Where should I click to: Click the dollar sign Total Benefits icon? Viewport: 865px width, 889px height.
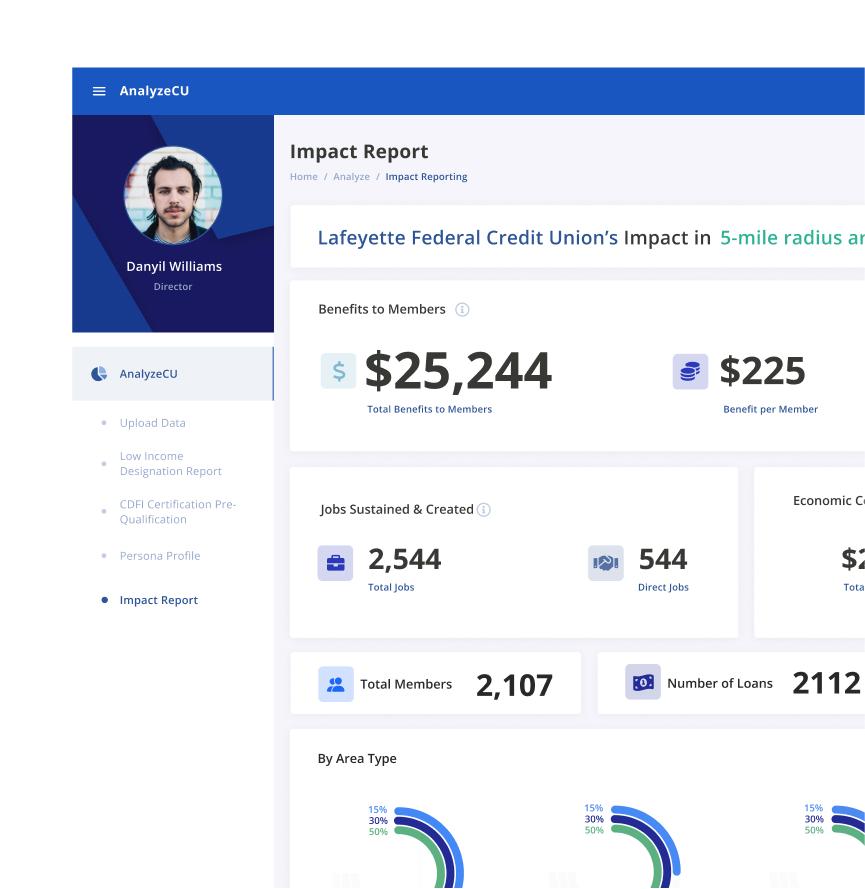coord(338,370)
